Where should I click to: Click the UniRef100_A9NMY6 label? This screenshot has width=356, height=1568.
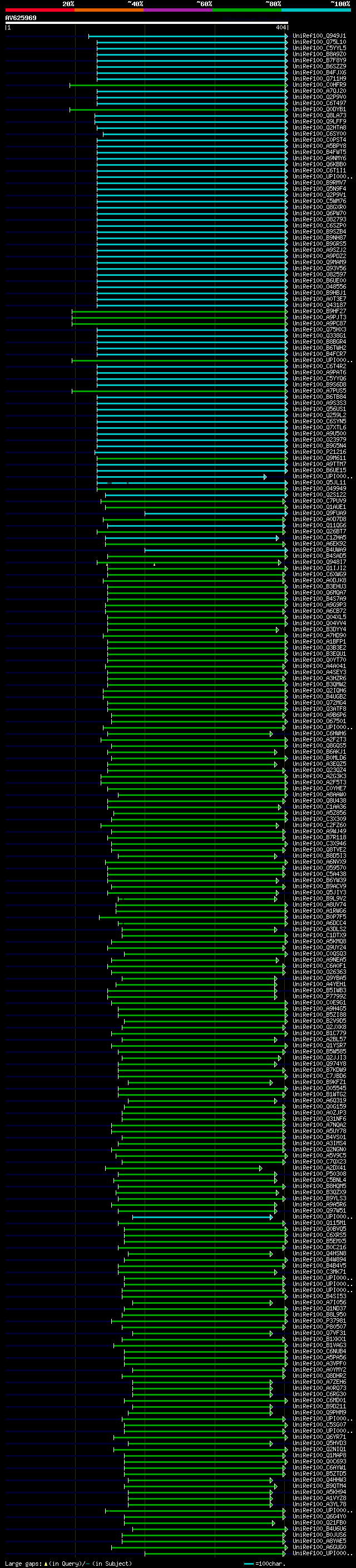pos(319,159)
